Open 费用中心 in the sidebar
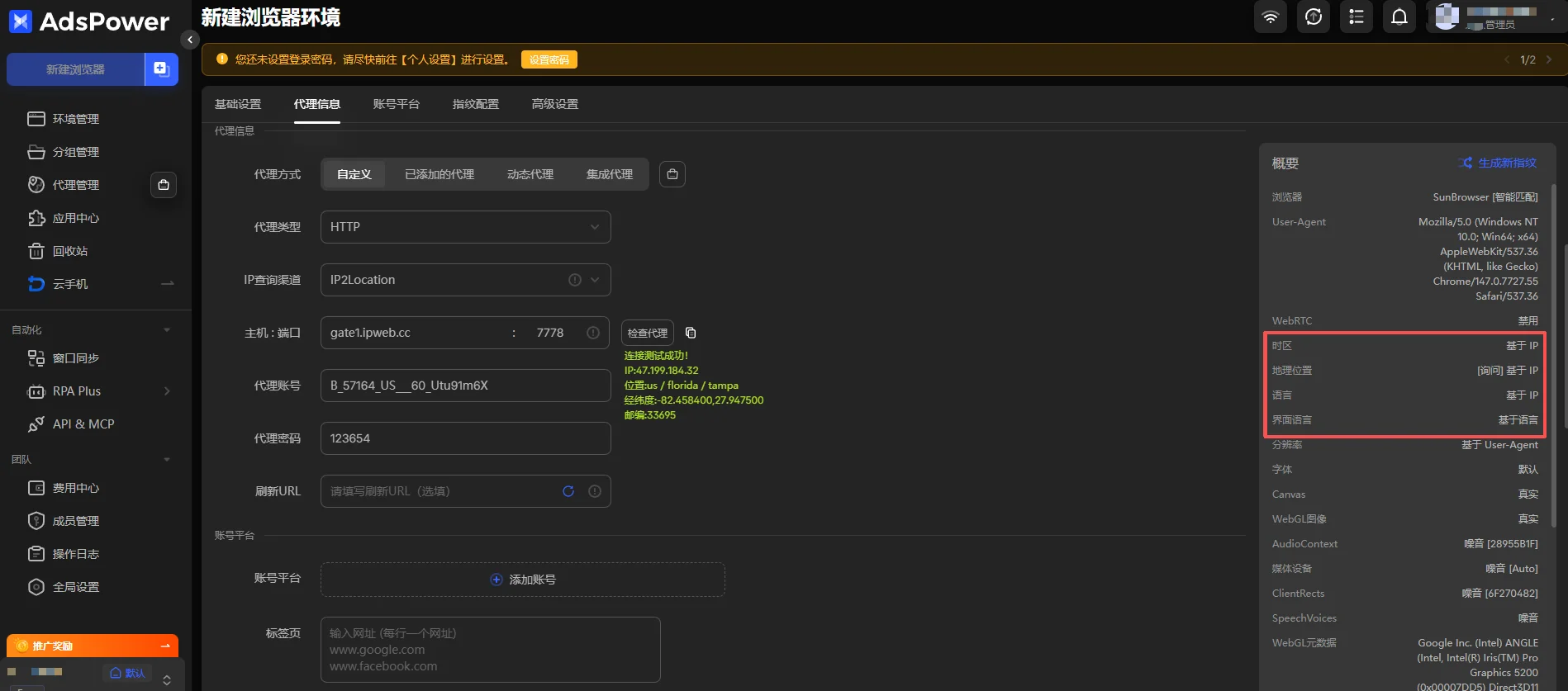This screenshot has height=691, width=1568. (76, 488)
